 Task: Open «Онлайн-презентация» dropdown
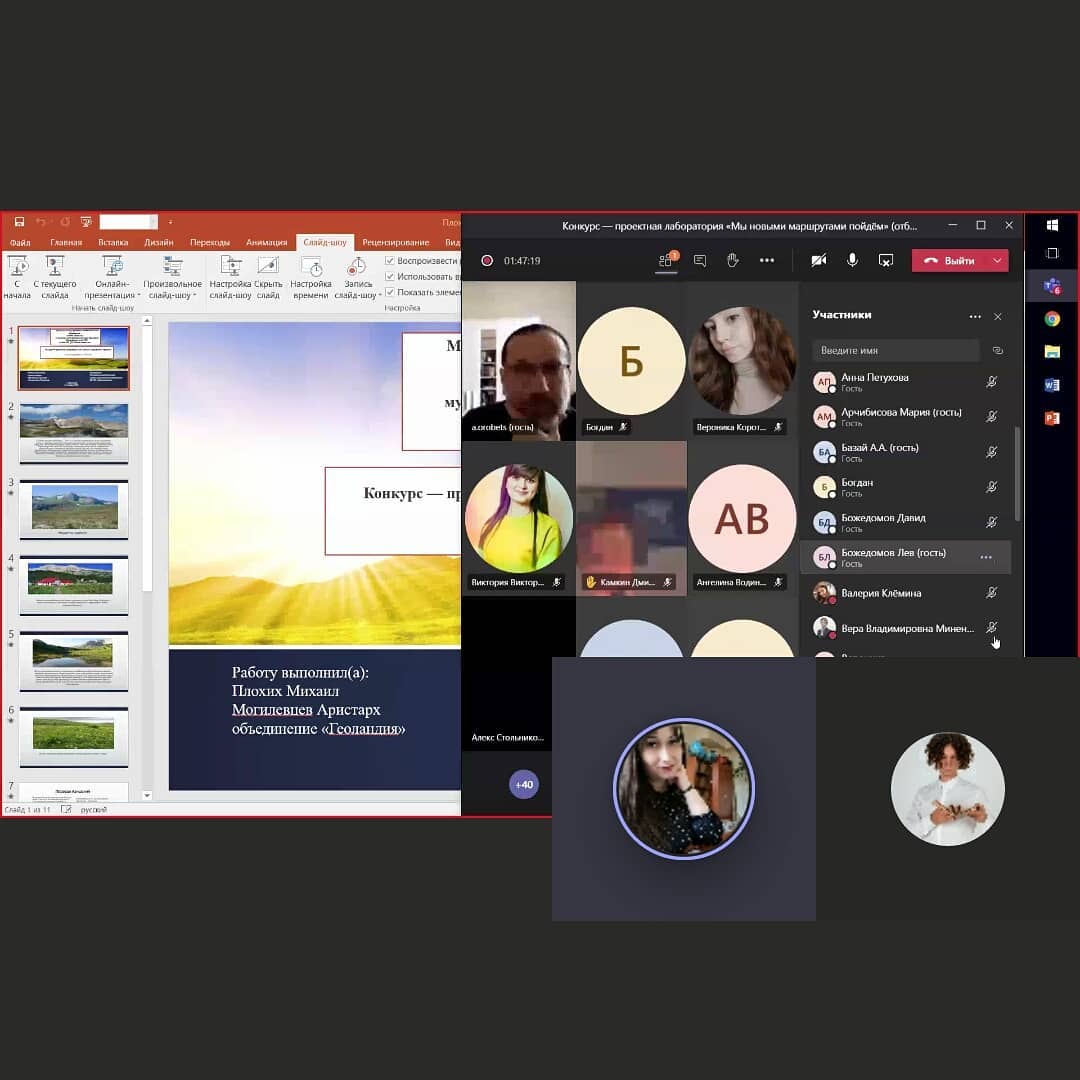pyautogui.click(x=112, y=277)
